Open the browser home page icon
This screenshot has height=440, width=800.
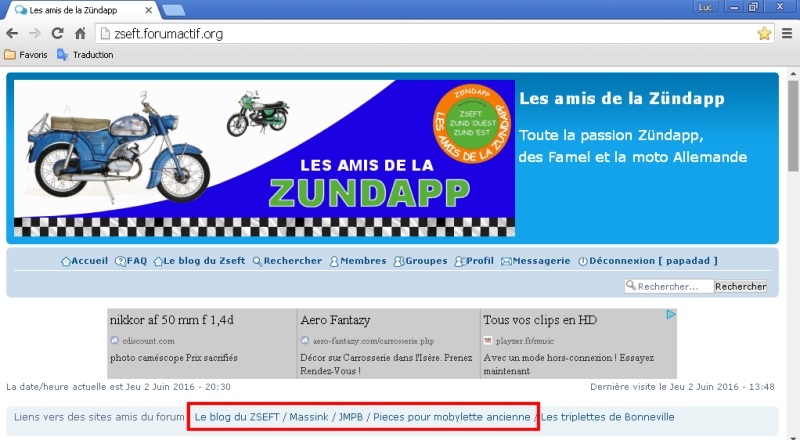pos(80,34)
